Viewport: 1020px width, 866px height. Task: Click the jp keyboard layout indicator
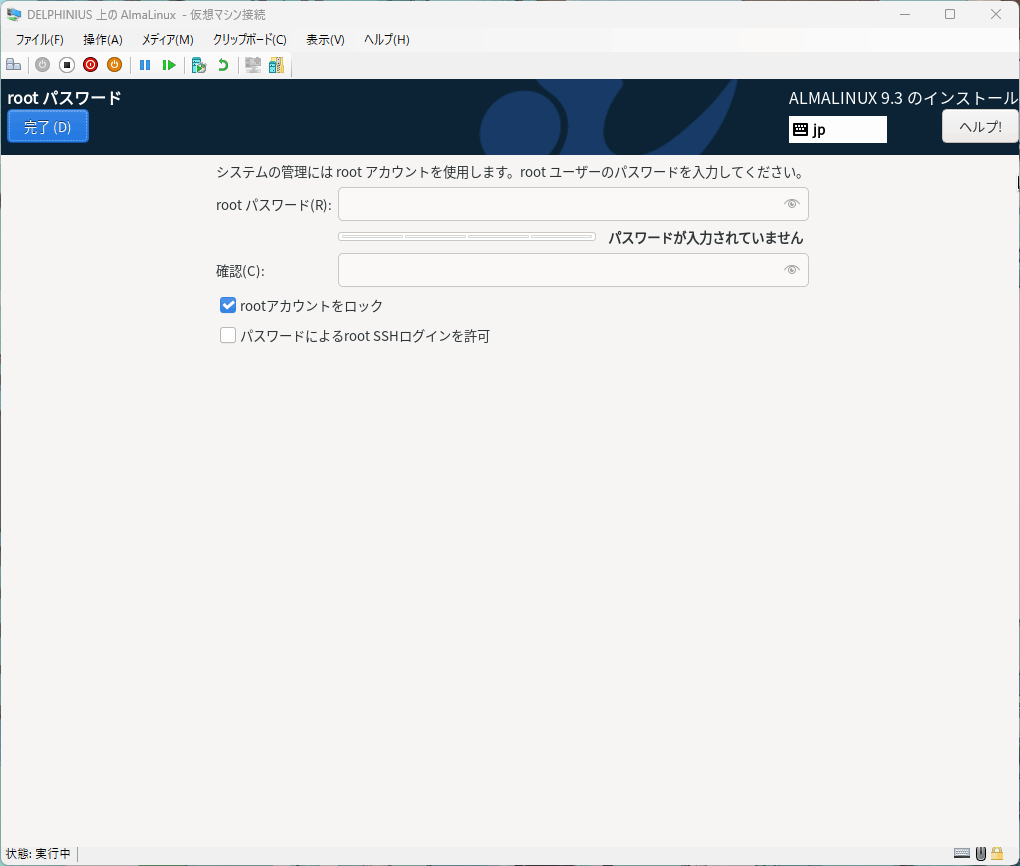[x=838, y=129]
